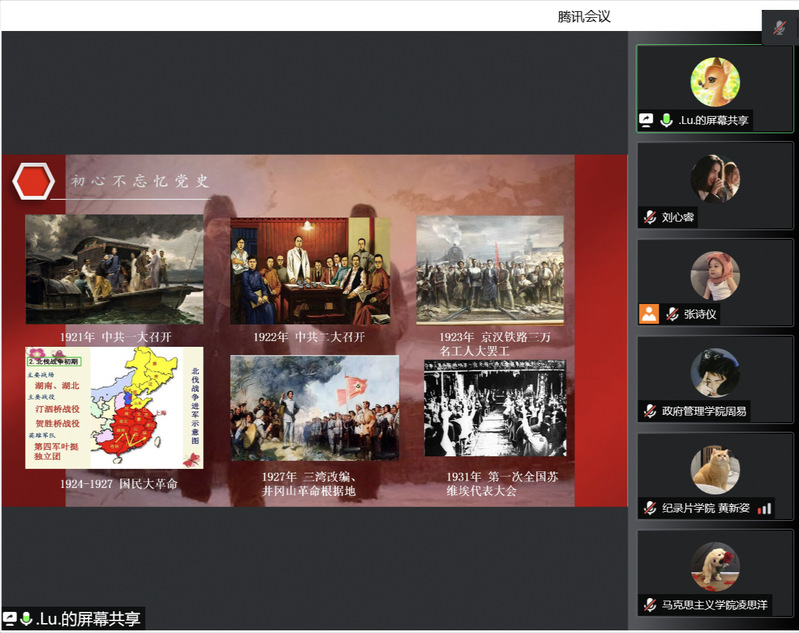
Task: Click the red hexagon icon in slide header
Action: pos(33,181)
